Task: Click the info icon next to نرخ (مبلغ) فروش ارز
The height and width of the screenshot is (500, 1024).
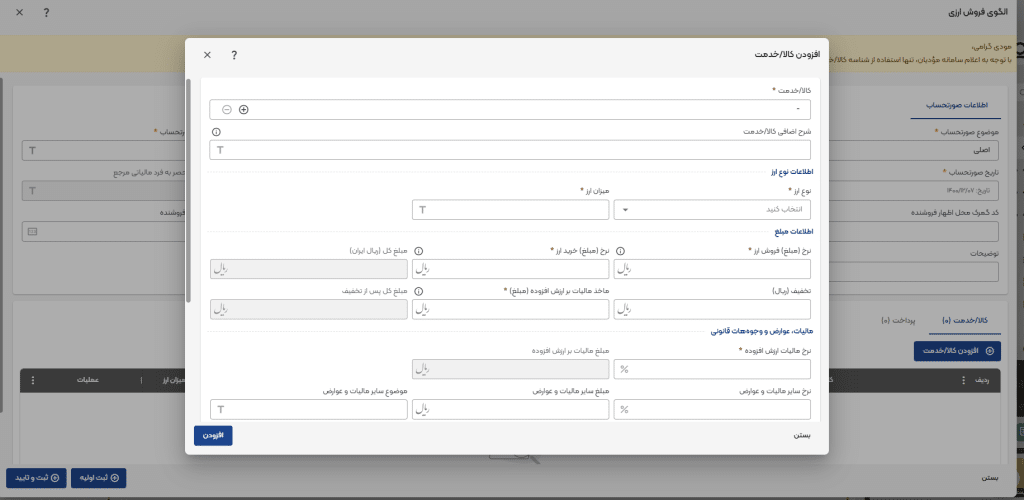Action: pyautogui.click(x=621, y=250)
